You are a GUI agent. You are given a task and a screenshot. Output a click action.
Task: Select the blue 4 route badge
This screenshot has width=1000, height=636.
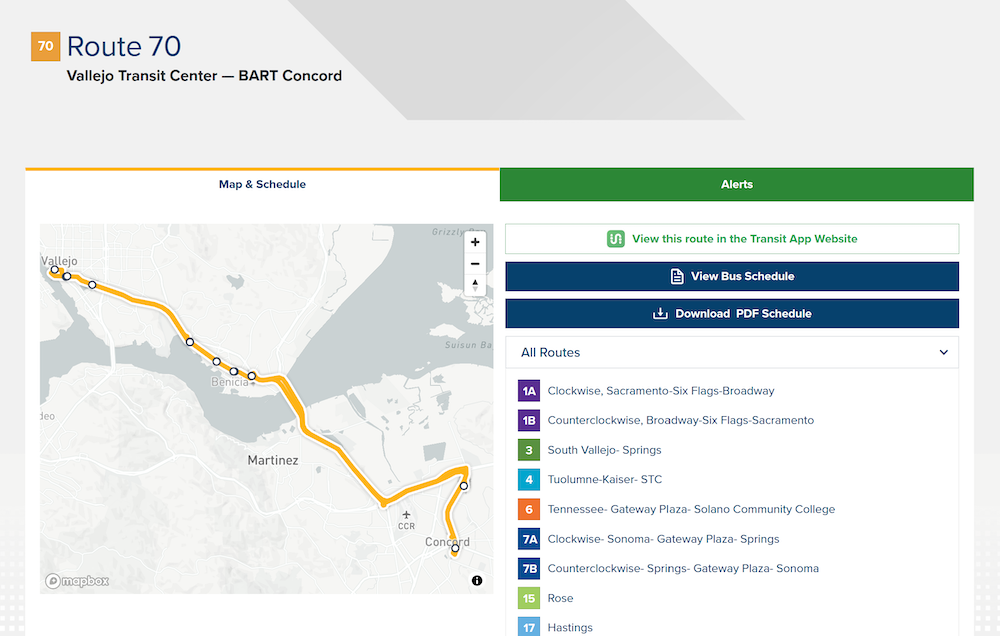pos(529,480)
